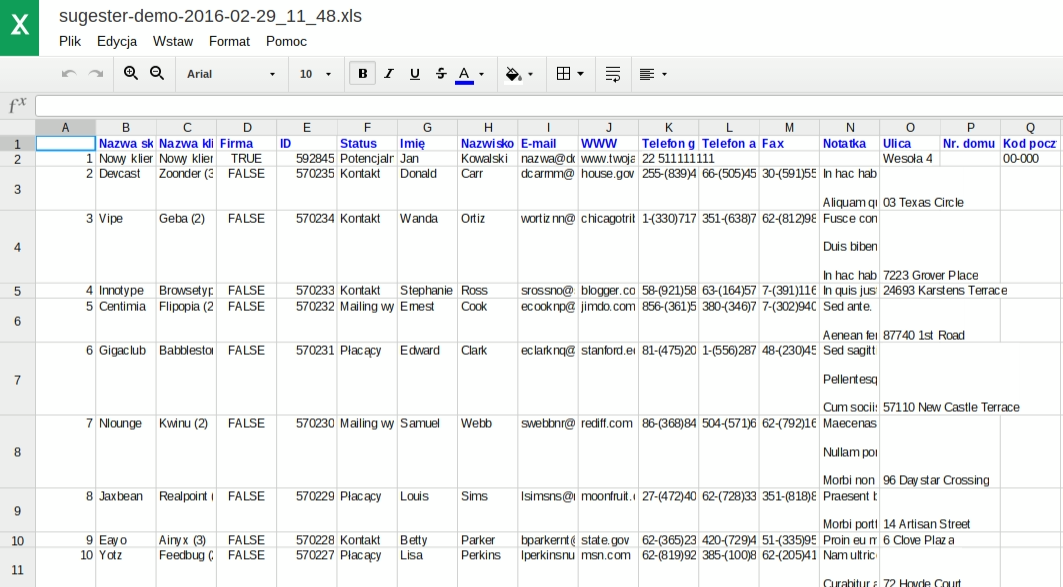The height and width of the screenshot is (587, 1063).
Task: Expand the horizontal alignment dropdown
Action: [653, 74]
